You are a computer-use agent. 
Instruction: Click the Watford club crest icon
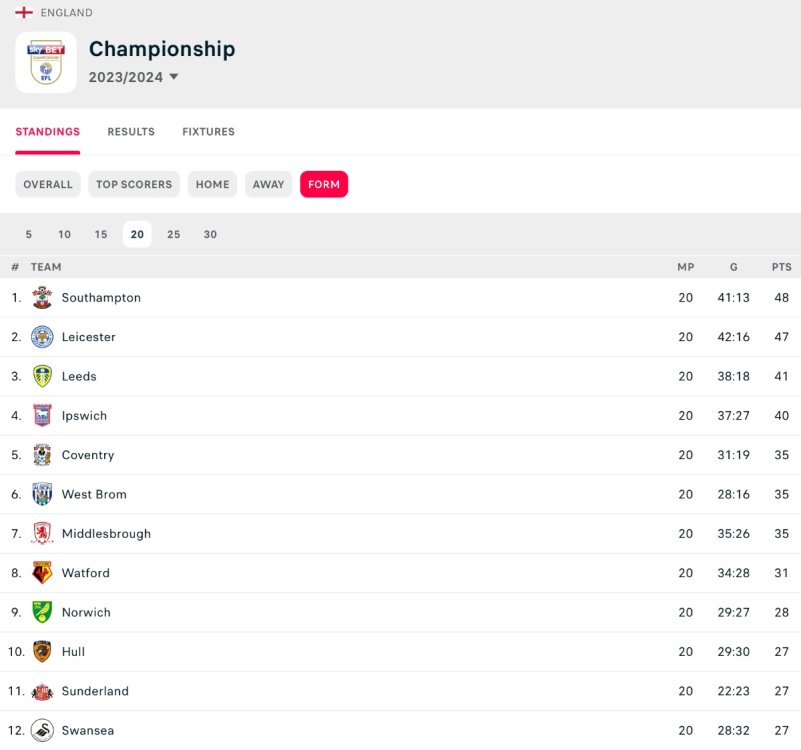point(42,573)
